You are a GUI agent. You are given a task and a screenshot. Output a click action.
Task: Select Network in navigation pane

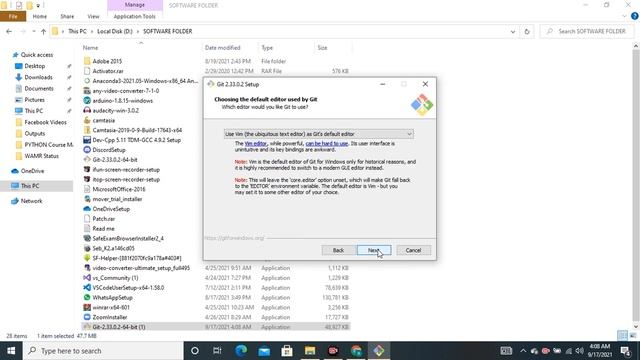click(31, 201)
